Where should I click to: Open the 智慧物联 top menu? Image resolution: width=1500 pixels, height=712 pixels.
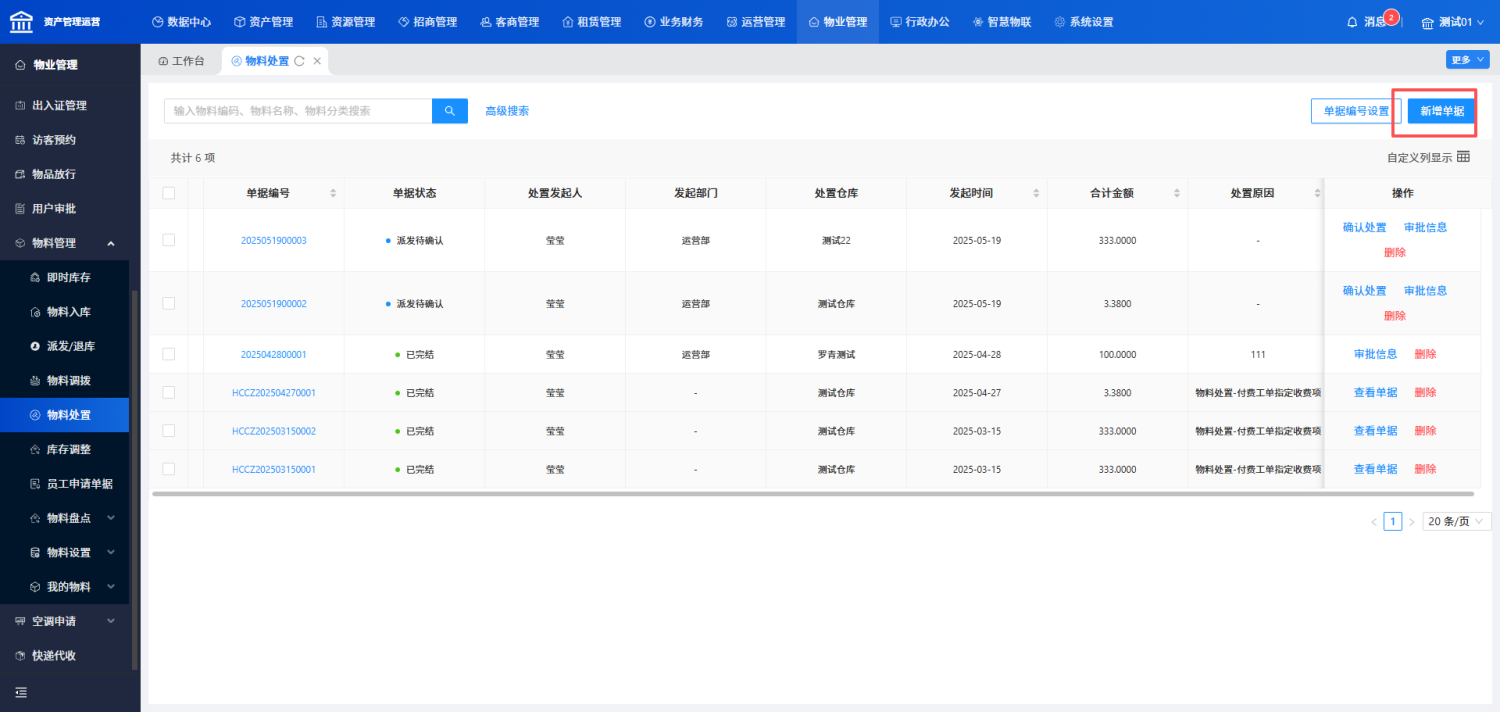click(x=1002, y=22)
